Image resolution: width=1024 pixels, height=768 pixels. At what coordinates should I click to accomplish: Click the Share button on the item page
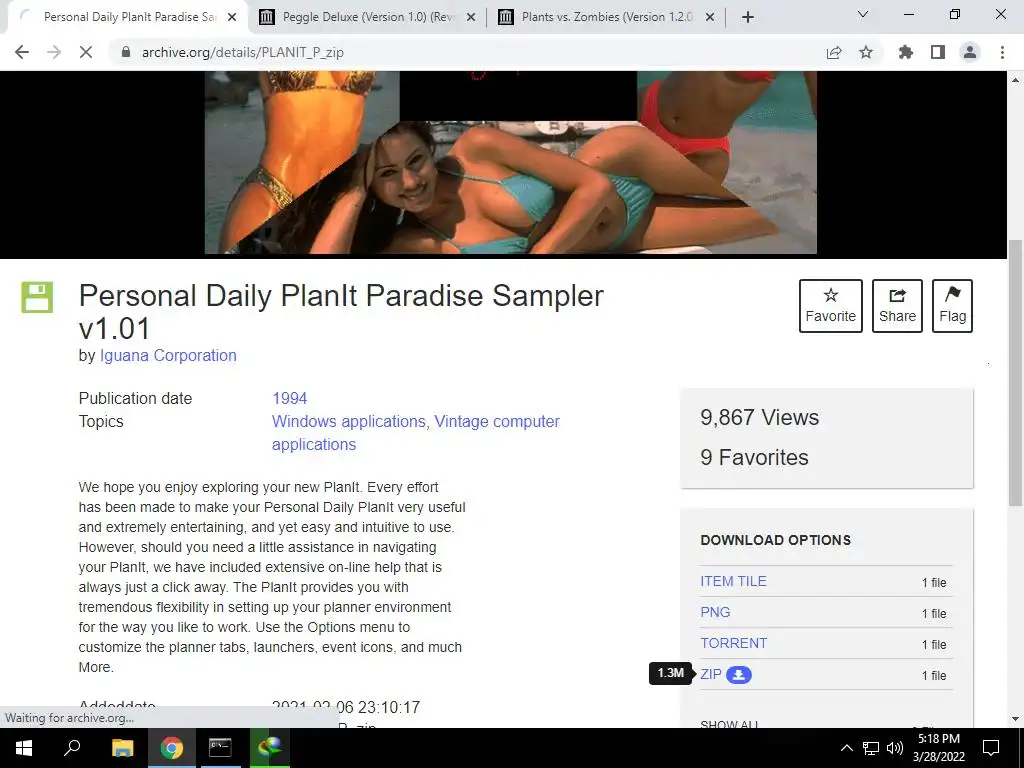(x=897, y=306)
